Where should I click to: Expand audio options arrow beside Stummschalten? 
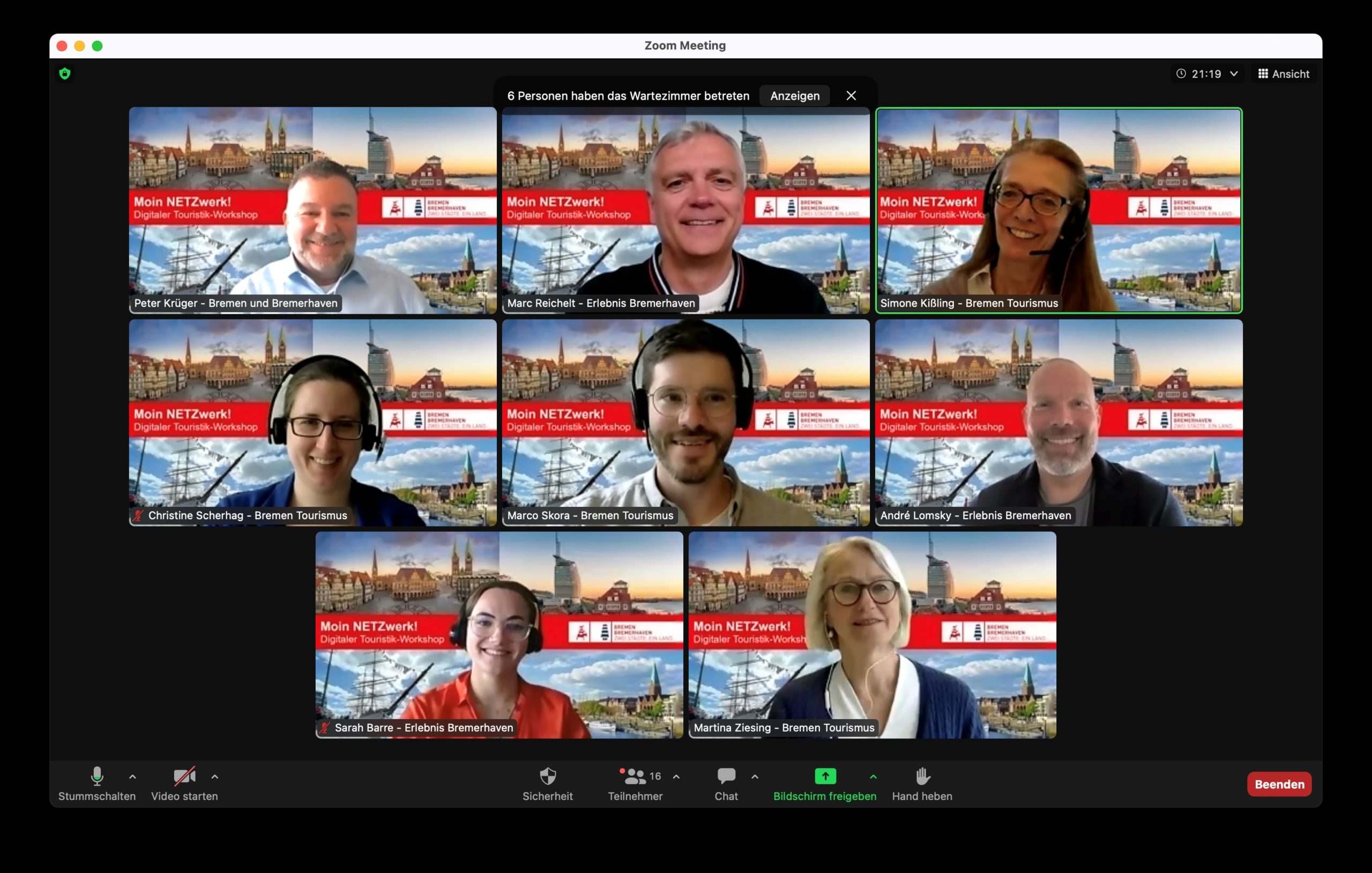pyautogui.click(x=132, y=776)
